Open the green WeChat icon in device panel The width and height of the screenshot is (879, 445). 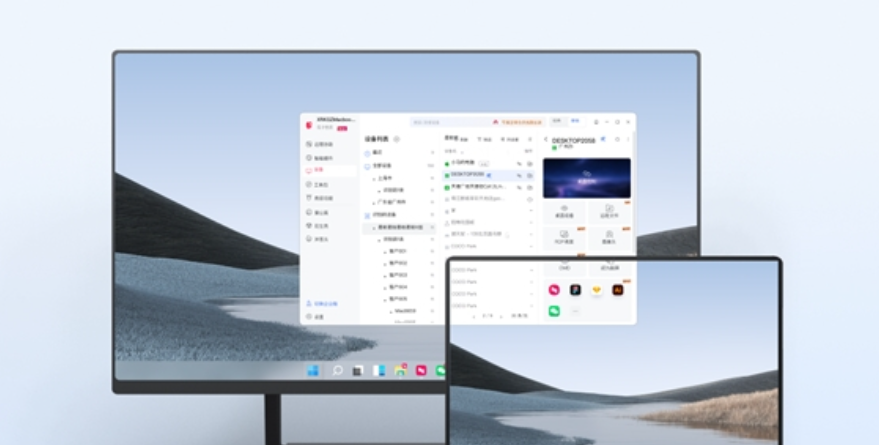[x=554, y=311]
